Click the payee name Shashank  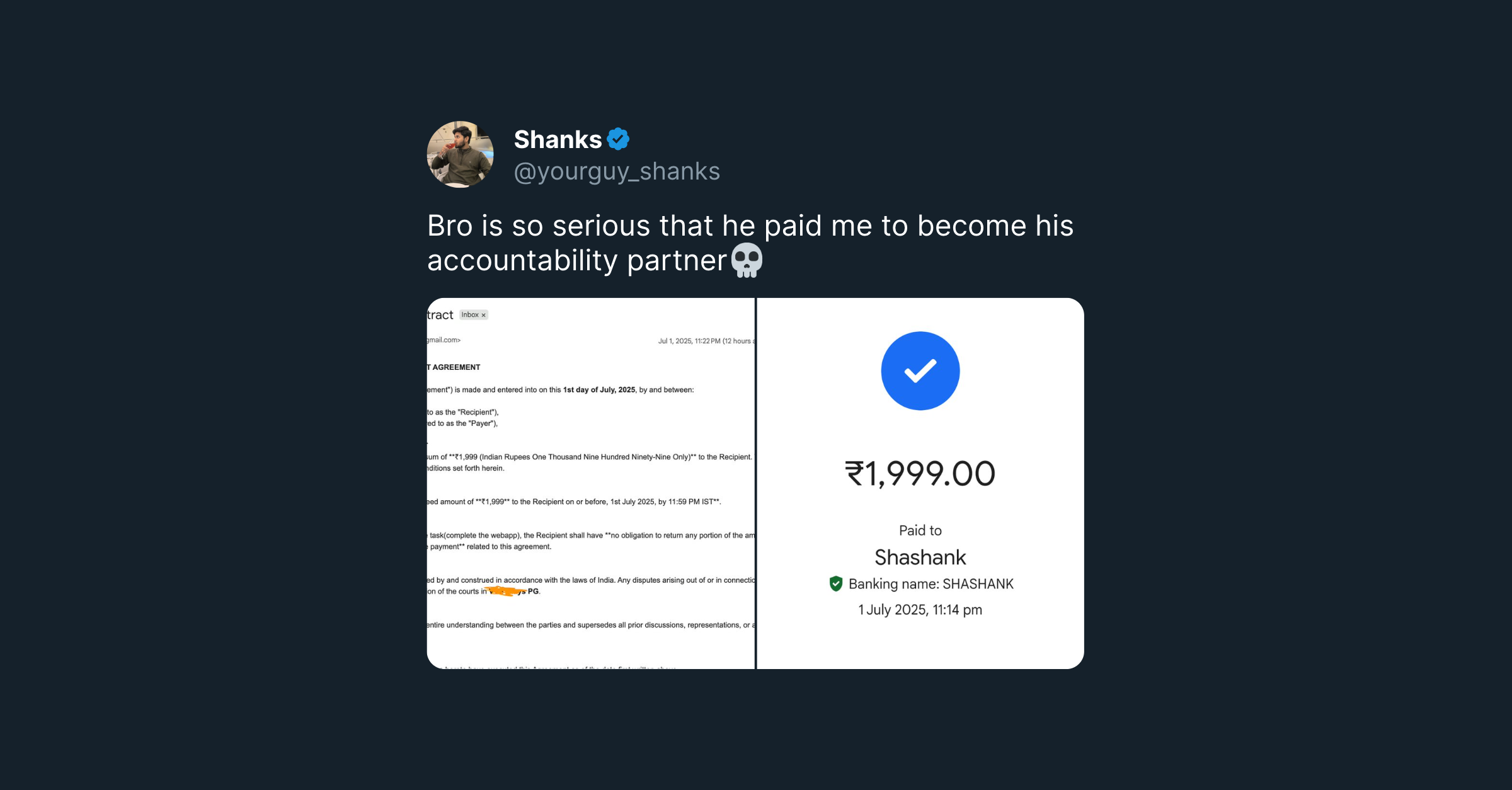920,557
